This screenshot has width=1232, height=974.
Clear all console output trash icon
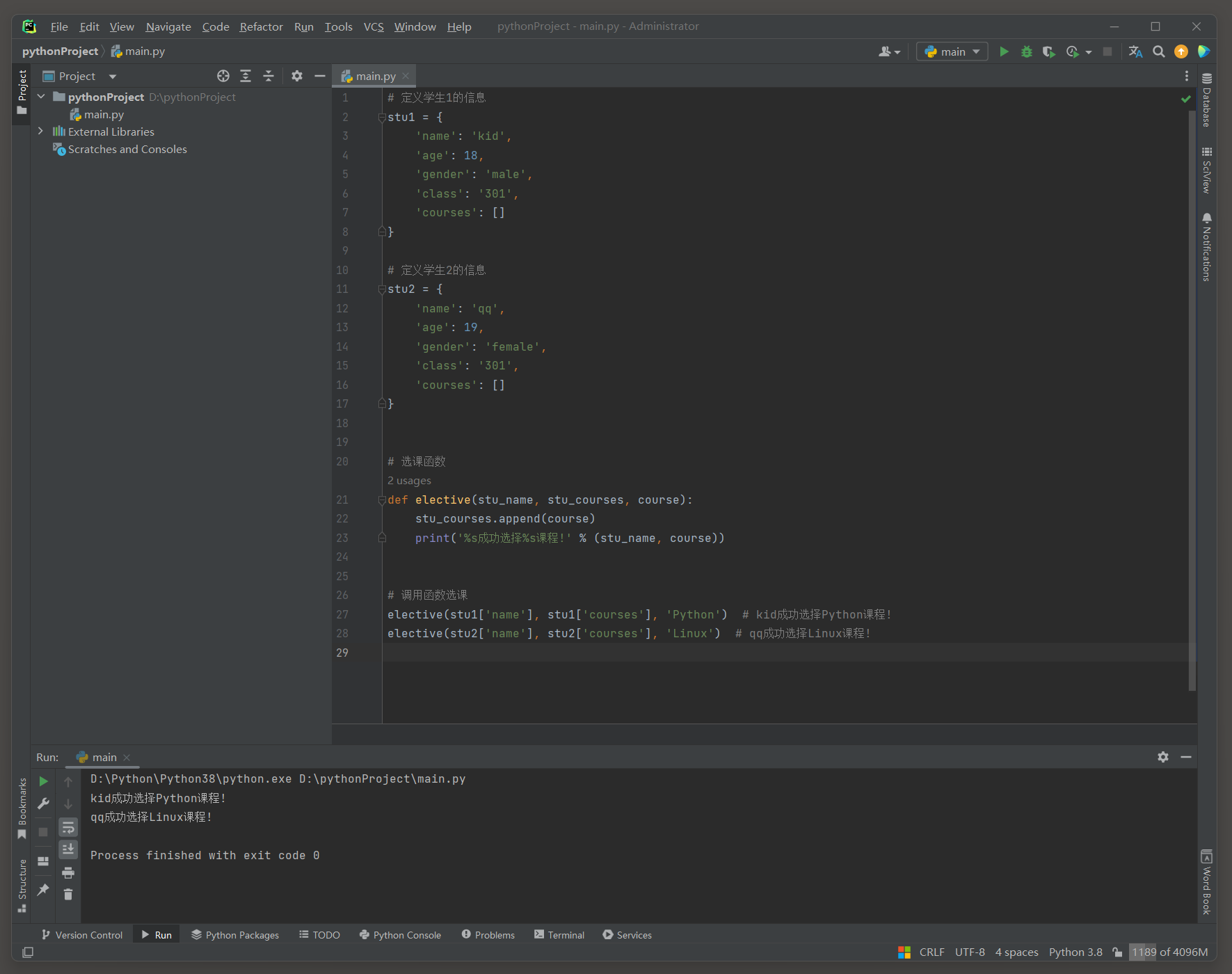tap(68, 894)
